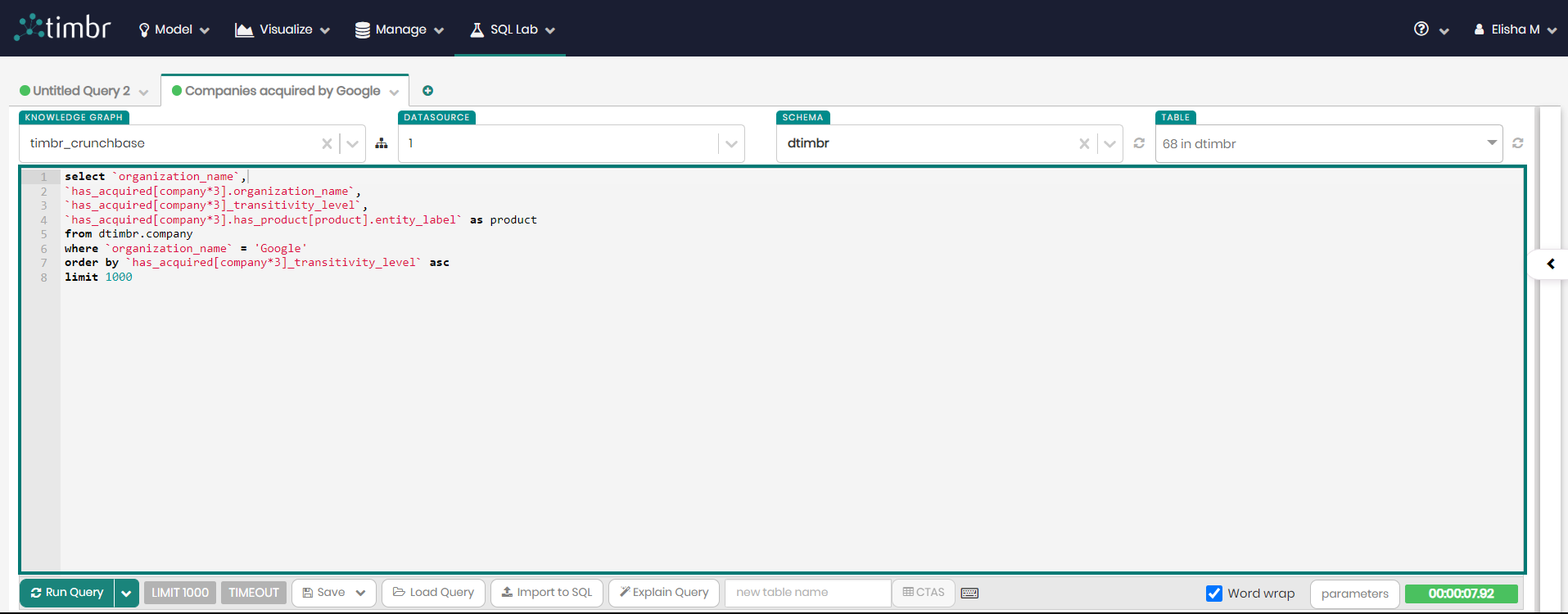
Task: Expand Untitled Query 2 tab options chevron
Action: 144,92
